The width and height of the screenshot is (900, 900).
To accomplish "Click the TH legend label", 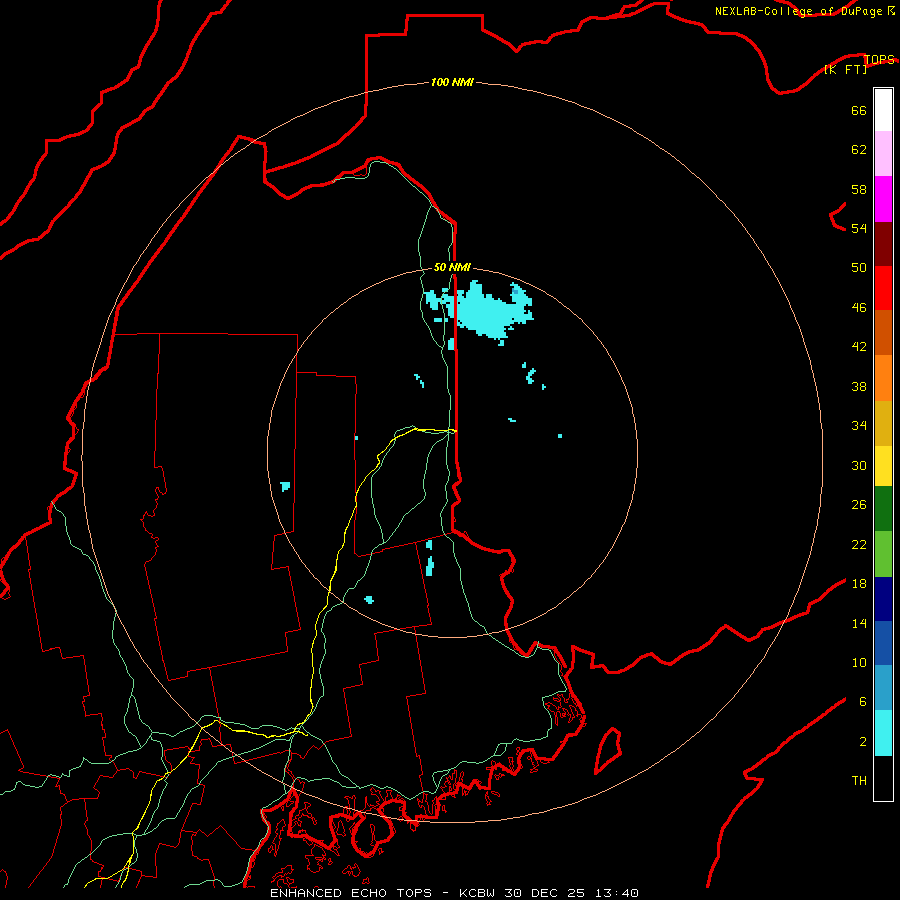I will point(859,781).
